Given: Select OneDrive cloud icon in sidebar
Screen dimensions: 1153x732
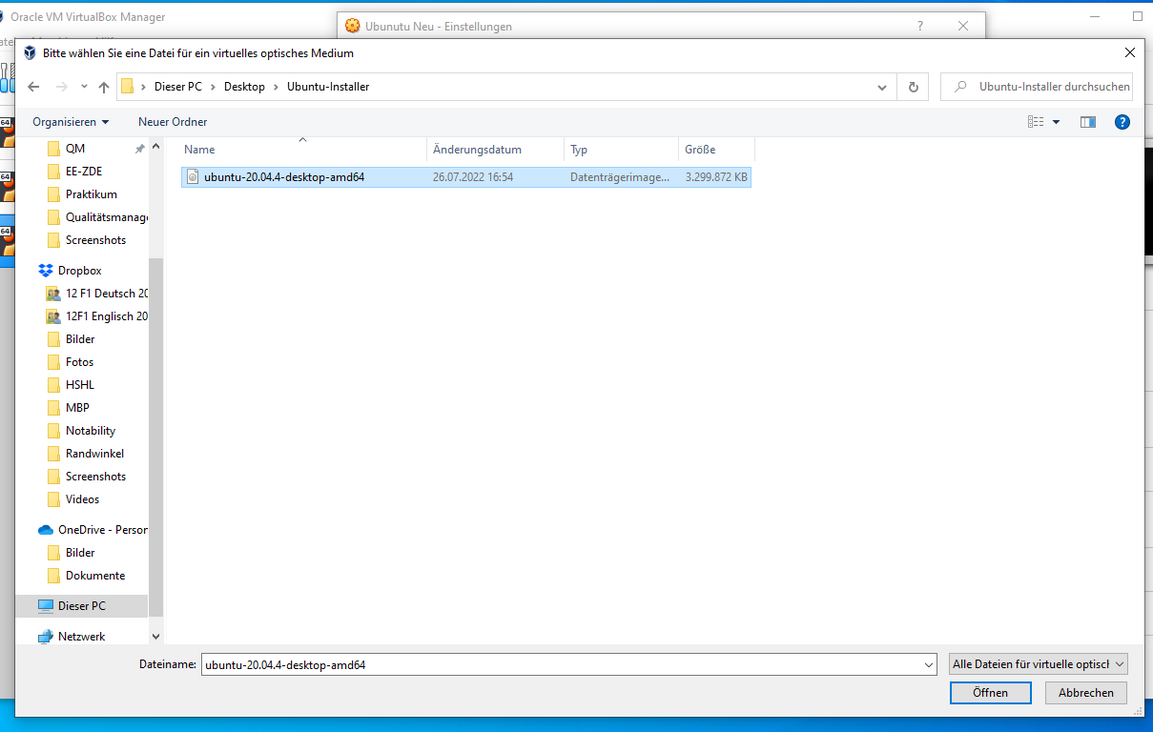Looking at the screenshot, I should tap(45, 530).
